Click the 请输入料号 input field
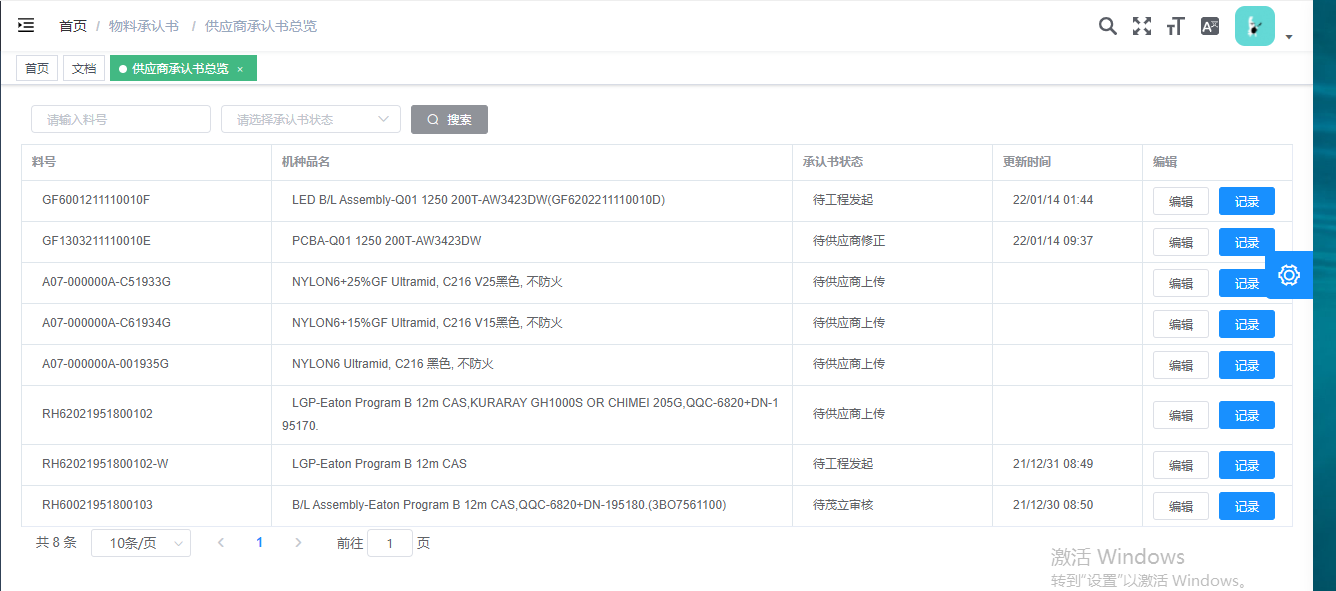Viewport: 1336px width, 591px height. pyautogui.click(x=121, y=119)
